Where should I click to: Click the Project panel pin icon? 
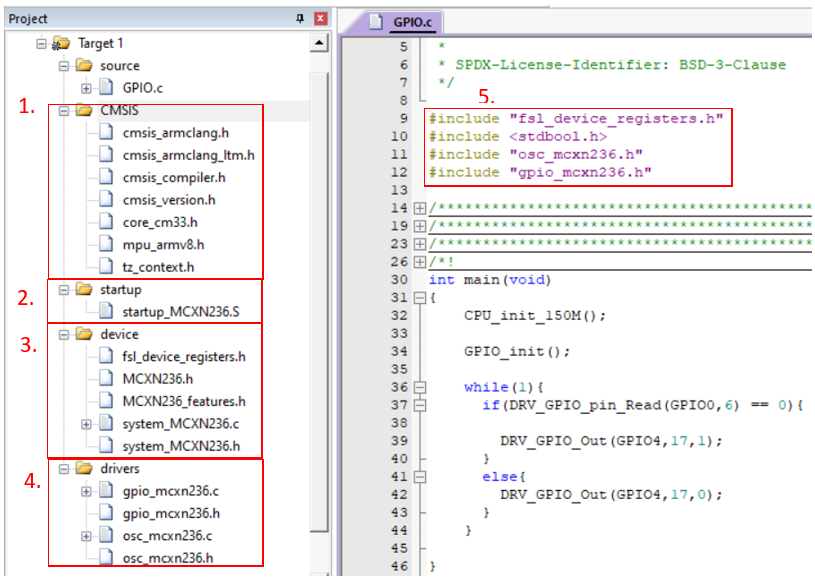300,19
